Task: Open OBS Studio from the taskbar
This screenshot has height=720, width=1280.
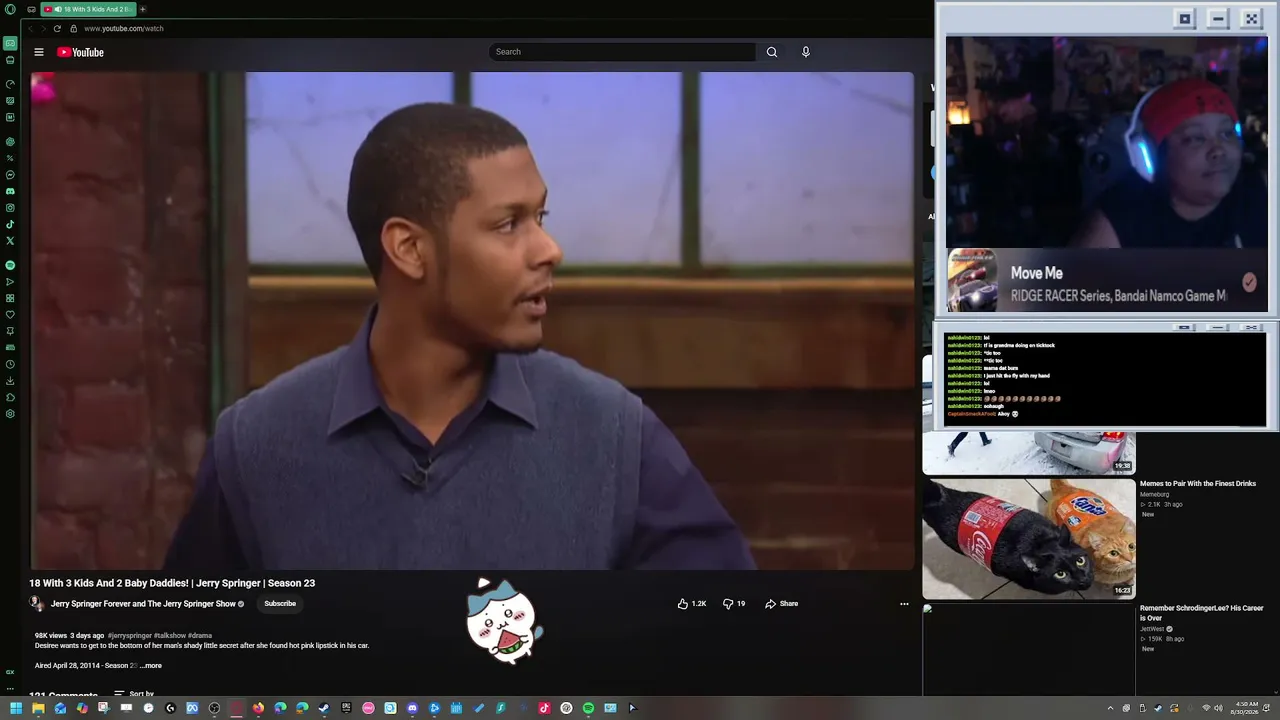Action: [214, 708]
